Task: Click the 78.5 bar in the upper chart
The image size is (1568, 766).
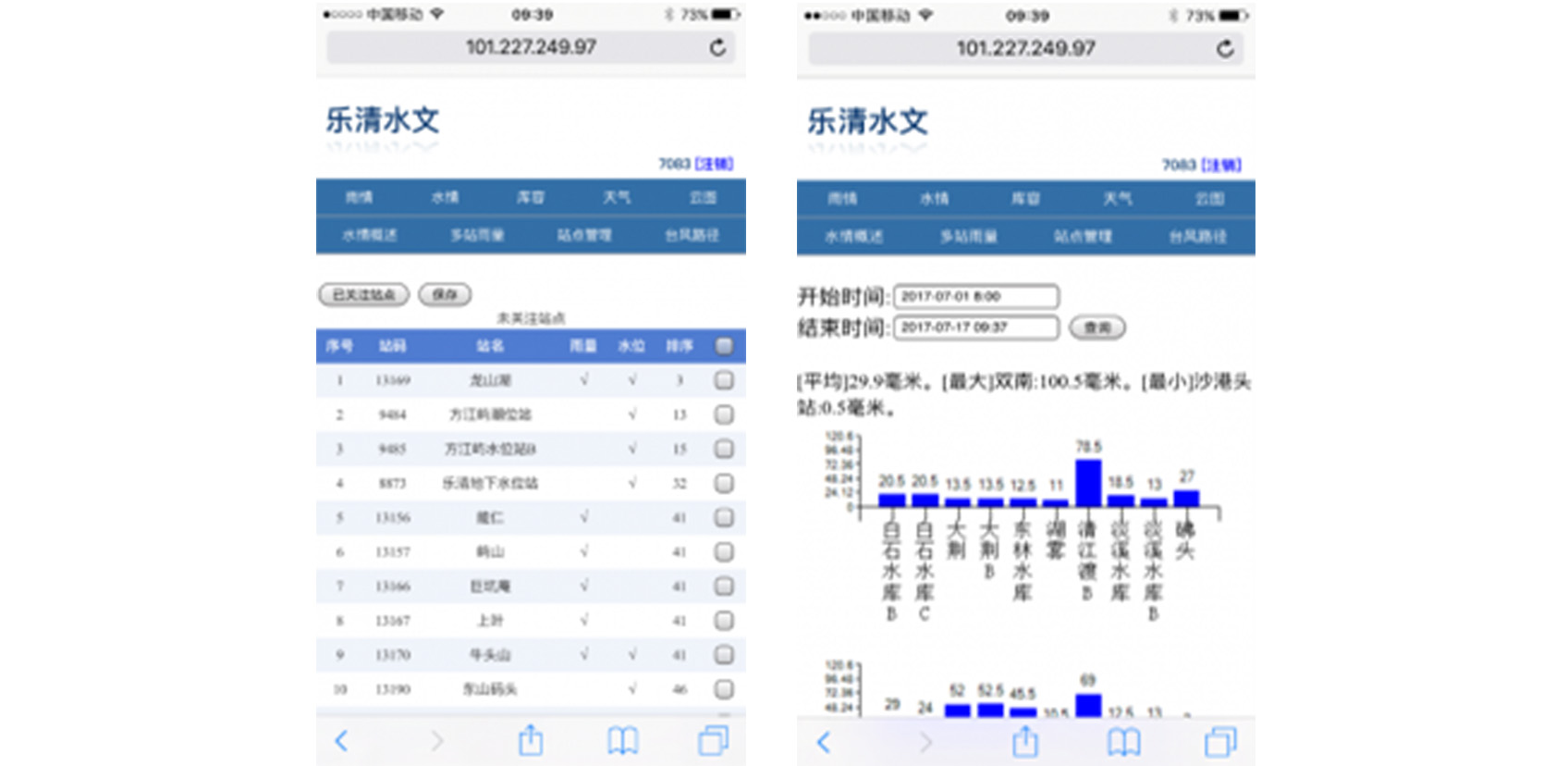Action: tap(1088, 483)
